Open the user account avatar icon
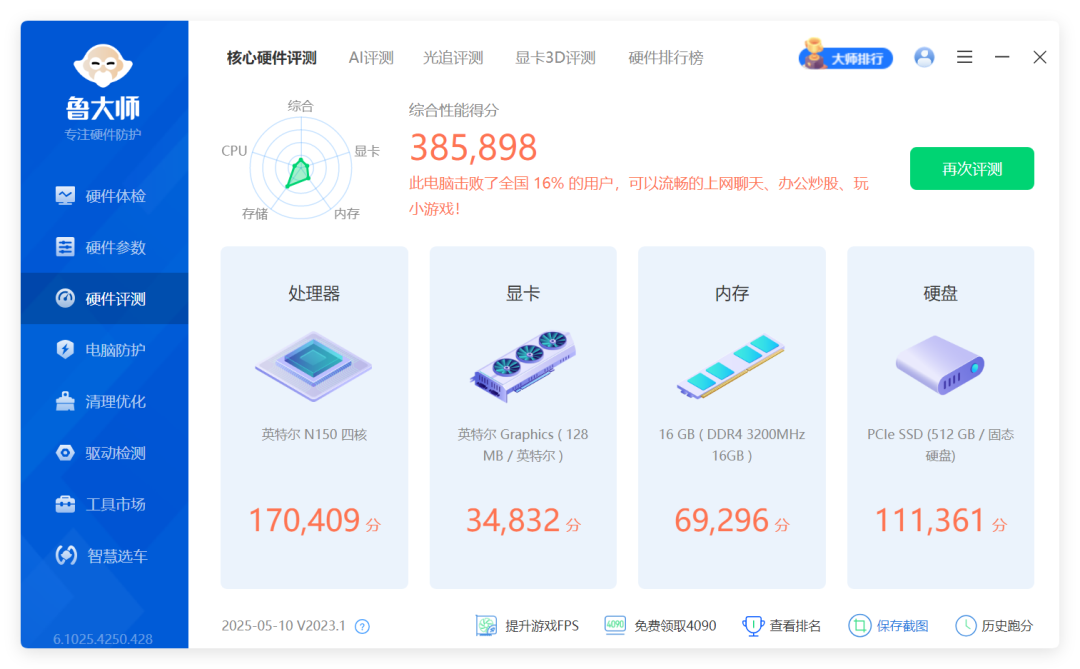This screenshot has width=1080, height=669. (924, 57)
